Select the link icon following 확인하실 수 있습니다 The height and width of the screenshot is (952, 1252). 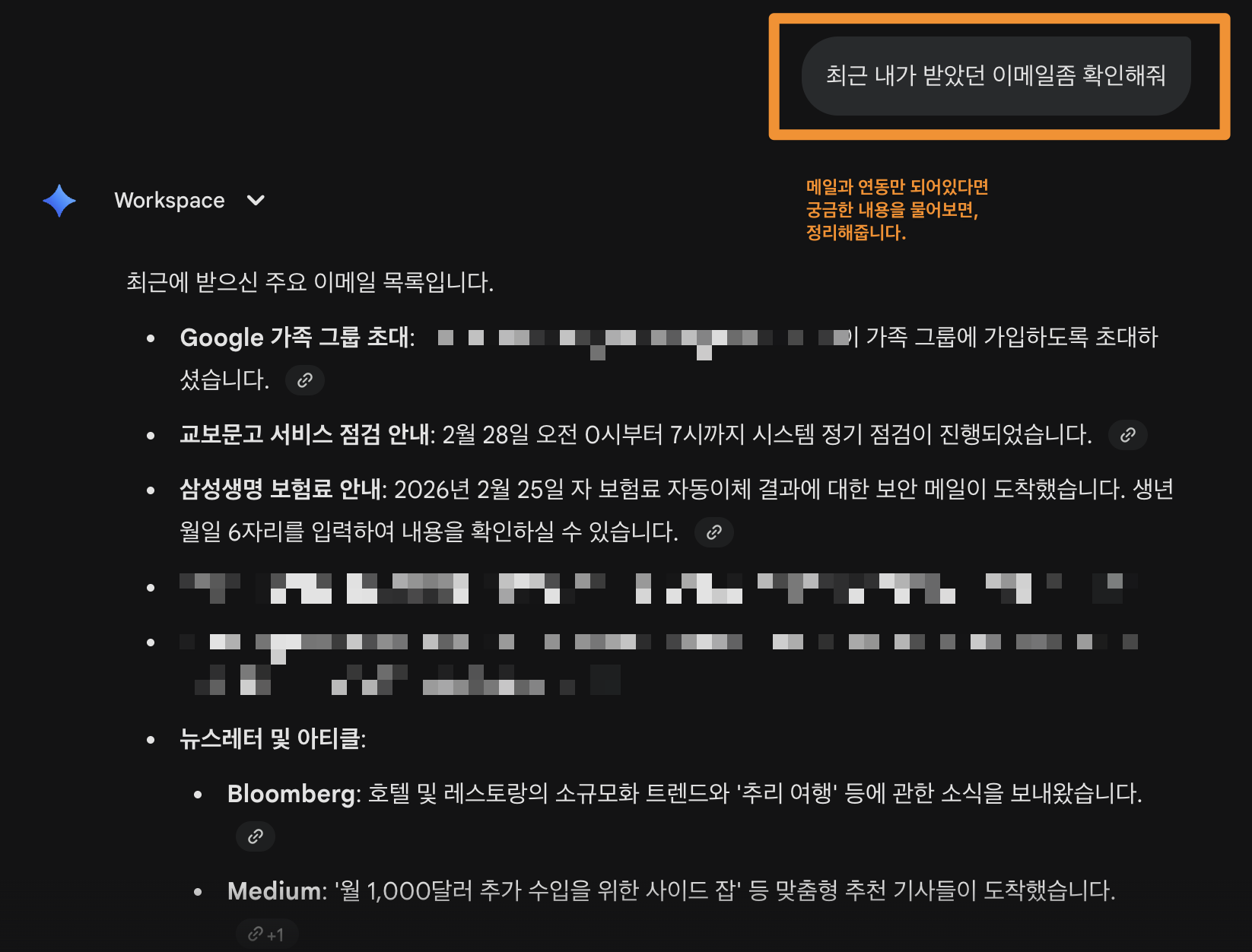point(713,532)
